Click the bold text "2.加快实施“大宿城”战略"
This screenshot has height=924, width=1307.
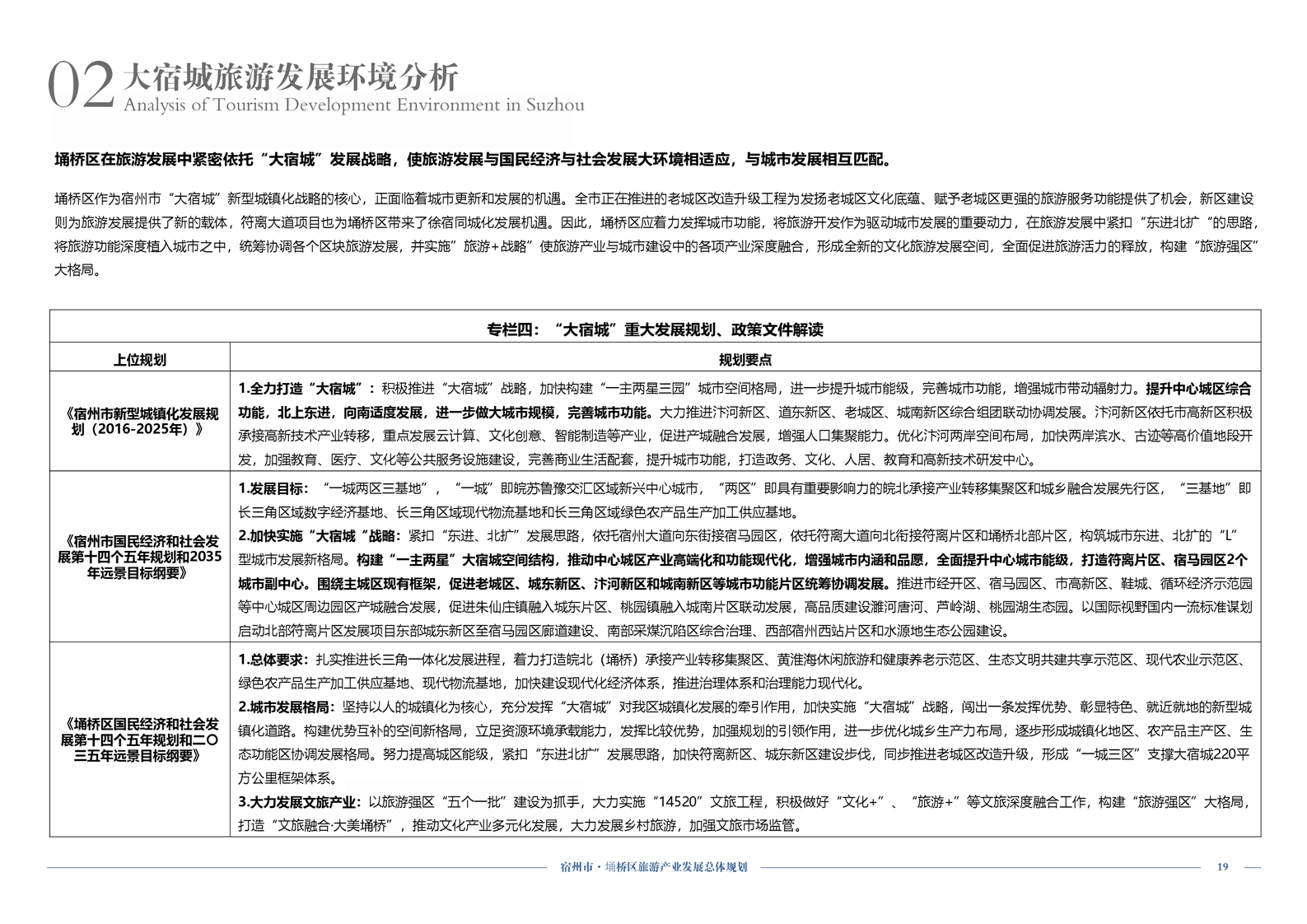(318, 536)
